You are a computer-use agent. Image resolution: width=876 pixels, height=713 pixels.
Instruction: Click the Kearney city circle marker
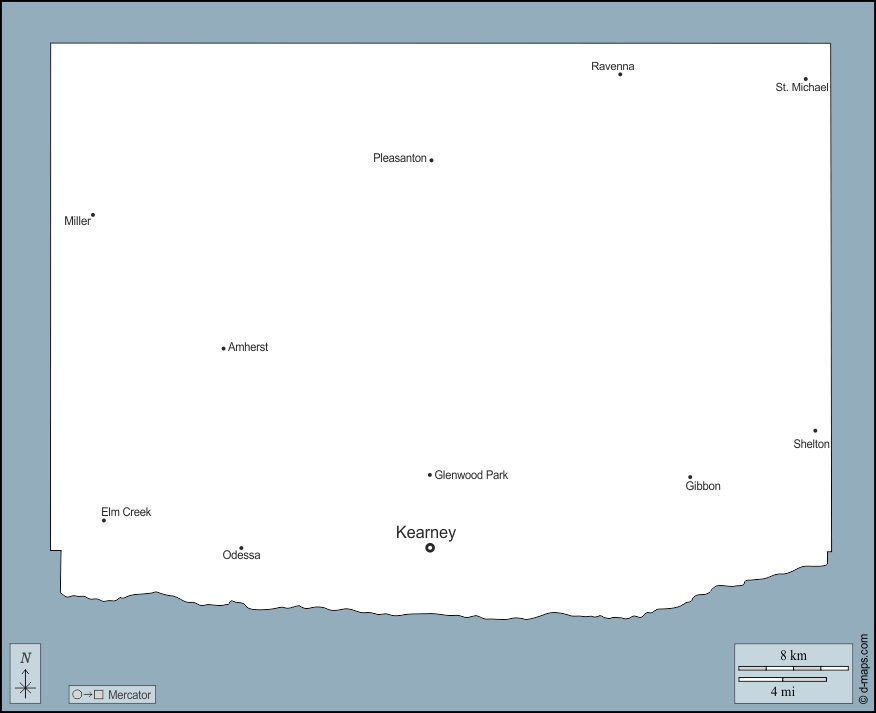tap(430, 548)
